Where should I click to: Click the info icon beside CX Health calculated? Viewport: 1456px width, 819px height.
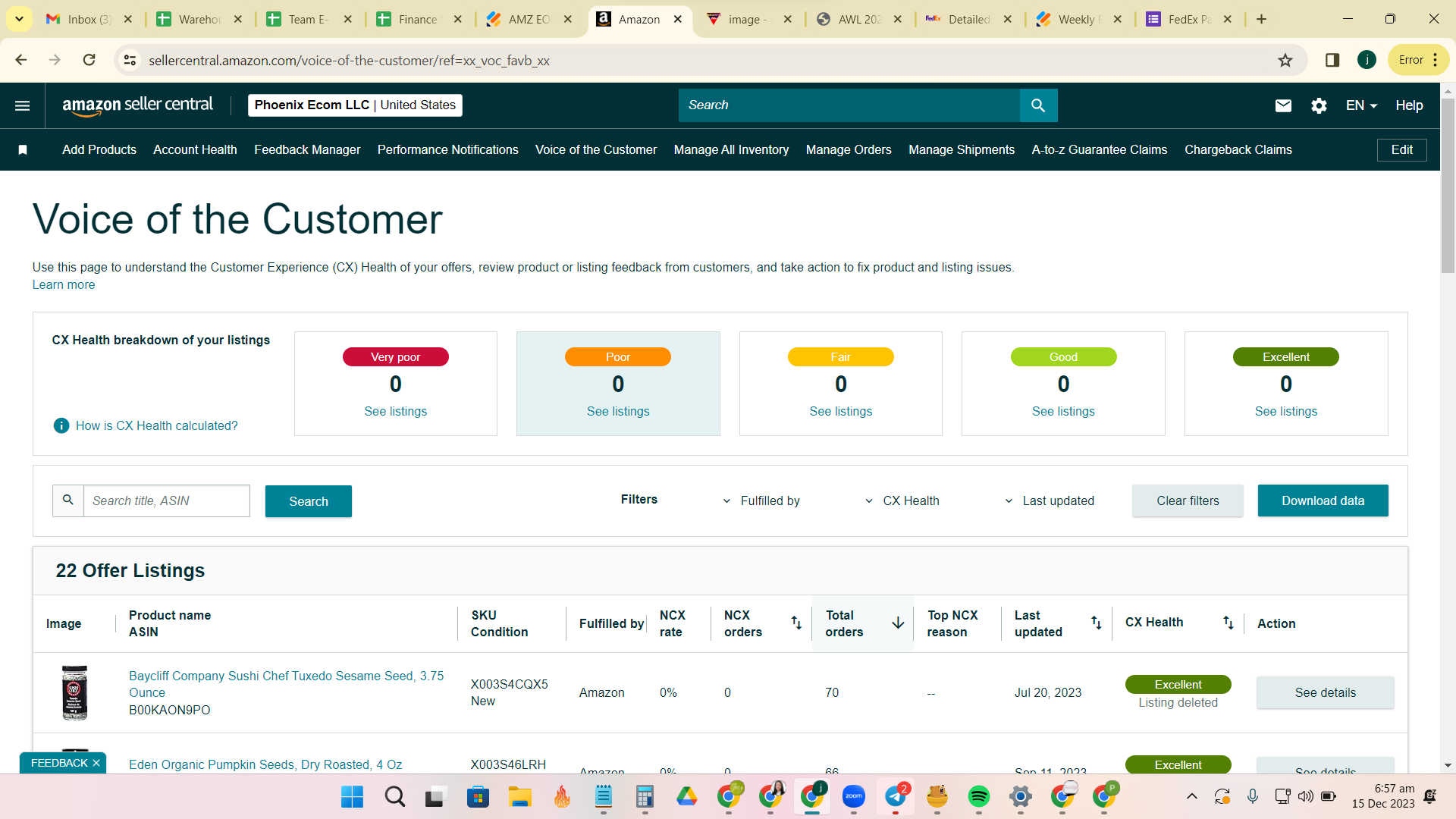point(61,425)
